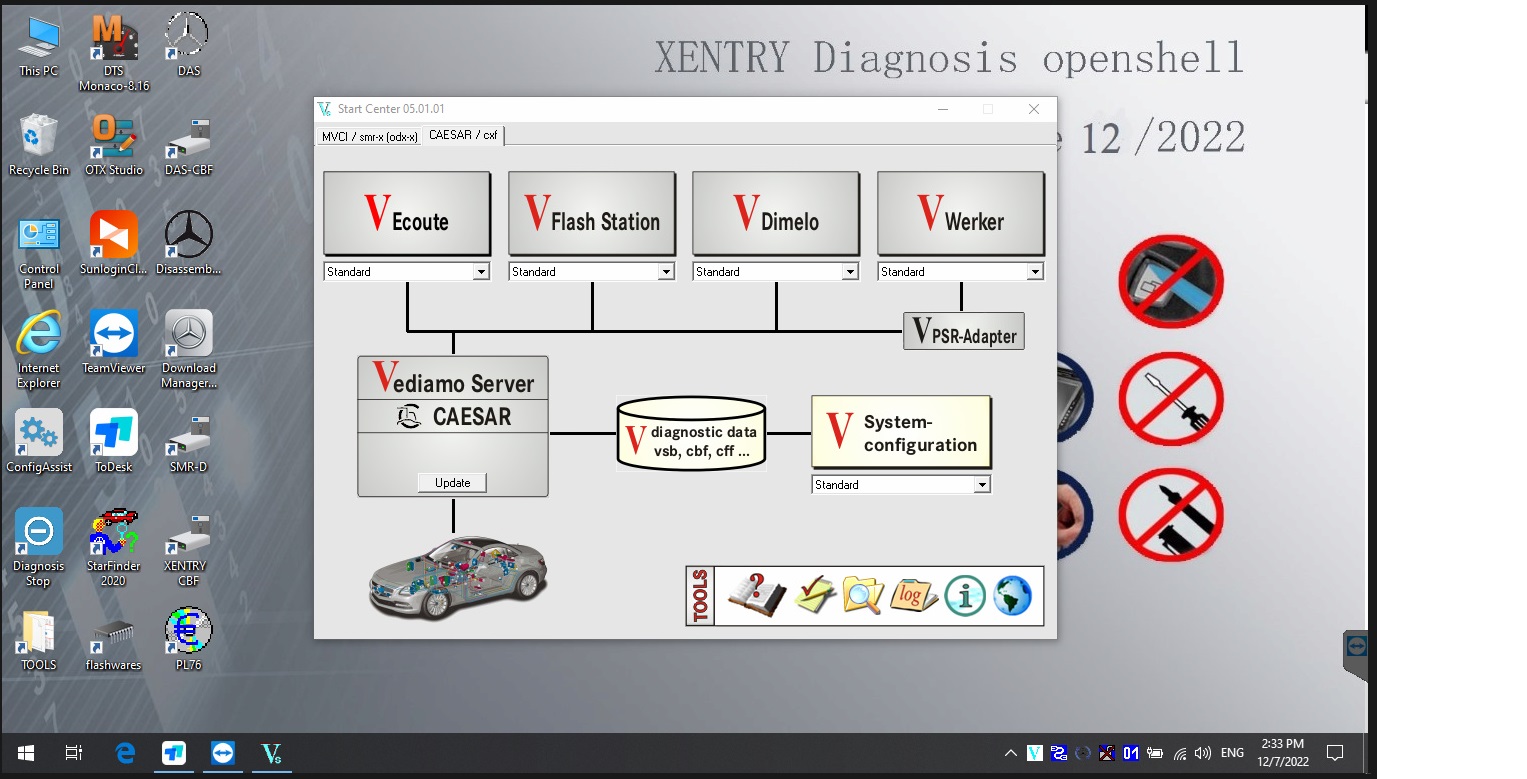Click the Edge browser taskbar icon
Screen dimensions: 1527x779
pyautogui.click(x=125, y=753)
